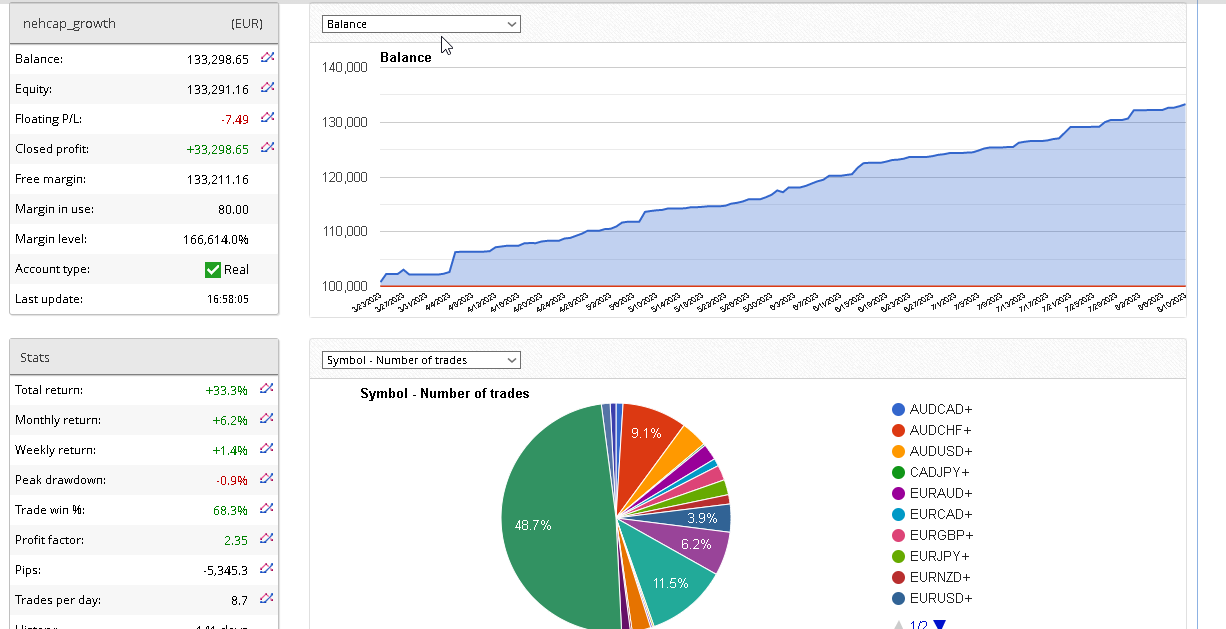Show the Closed profit chart via its icon
The width and height of the screenshot is (1226, 629).
pos(267,148)
